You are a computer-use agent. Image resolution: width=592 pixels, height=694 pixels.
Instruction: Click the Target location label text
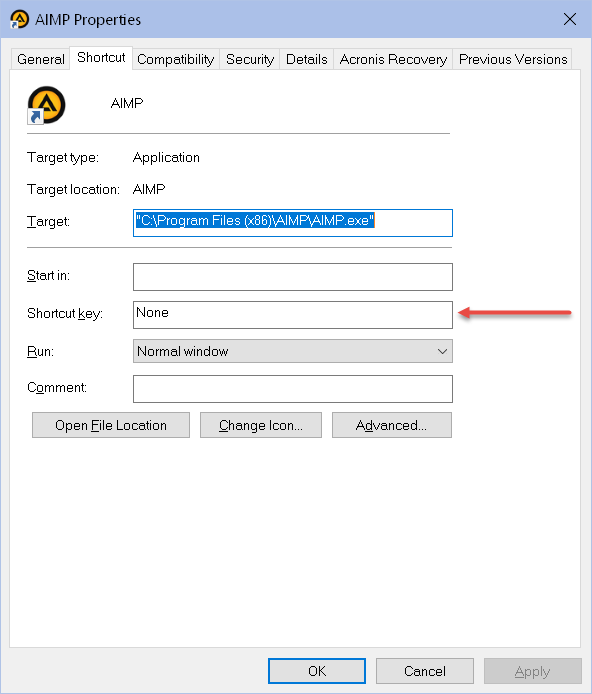(x=73, y=189)
